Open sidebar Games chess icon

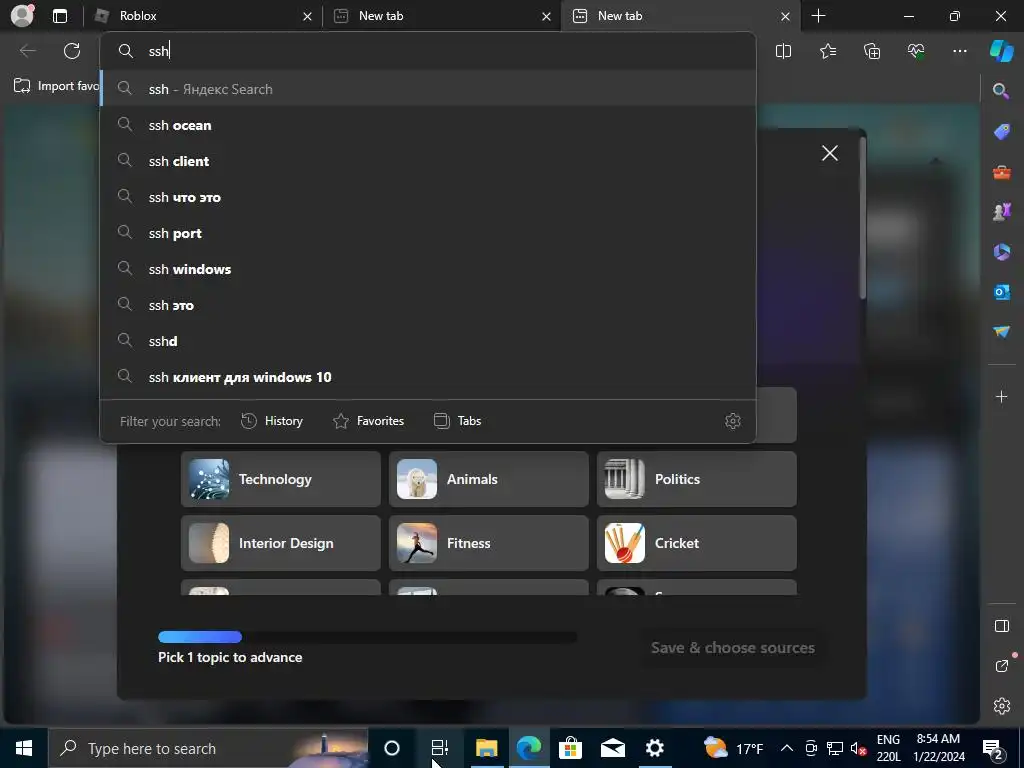click(x=1001, y=212)
